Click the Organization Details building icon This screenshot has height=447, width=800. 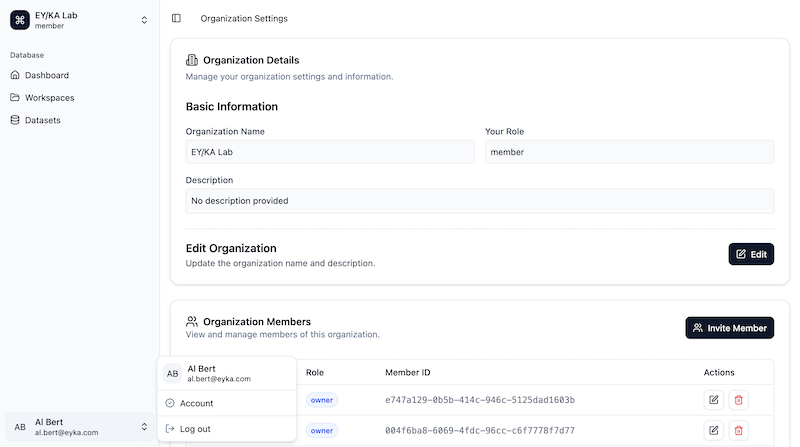[x=192, y=60]
